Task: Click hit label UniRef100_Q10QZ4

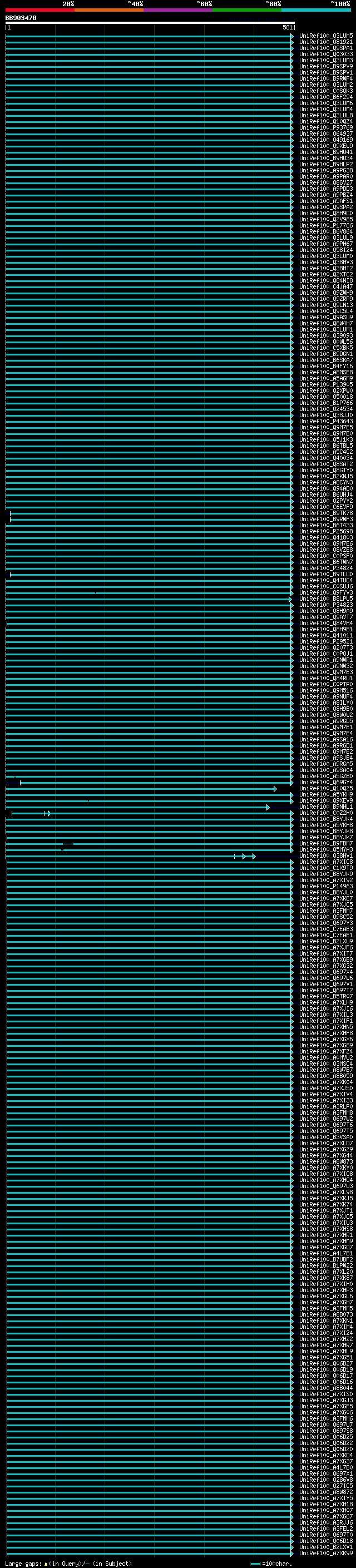Action: point(326,122)
